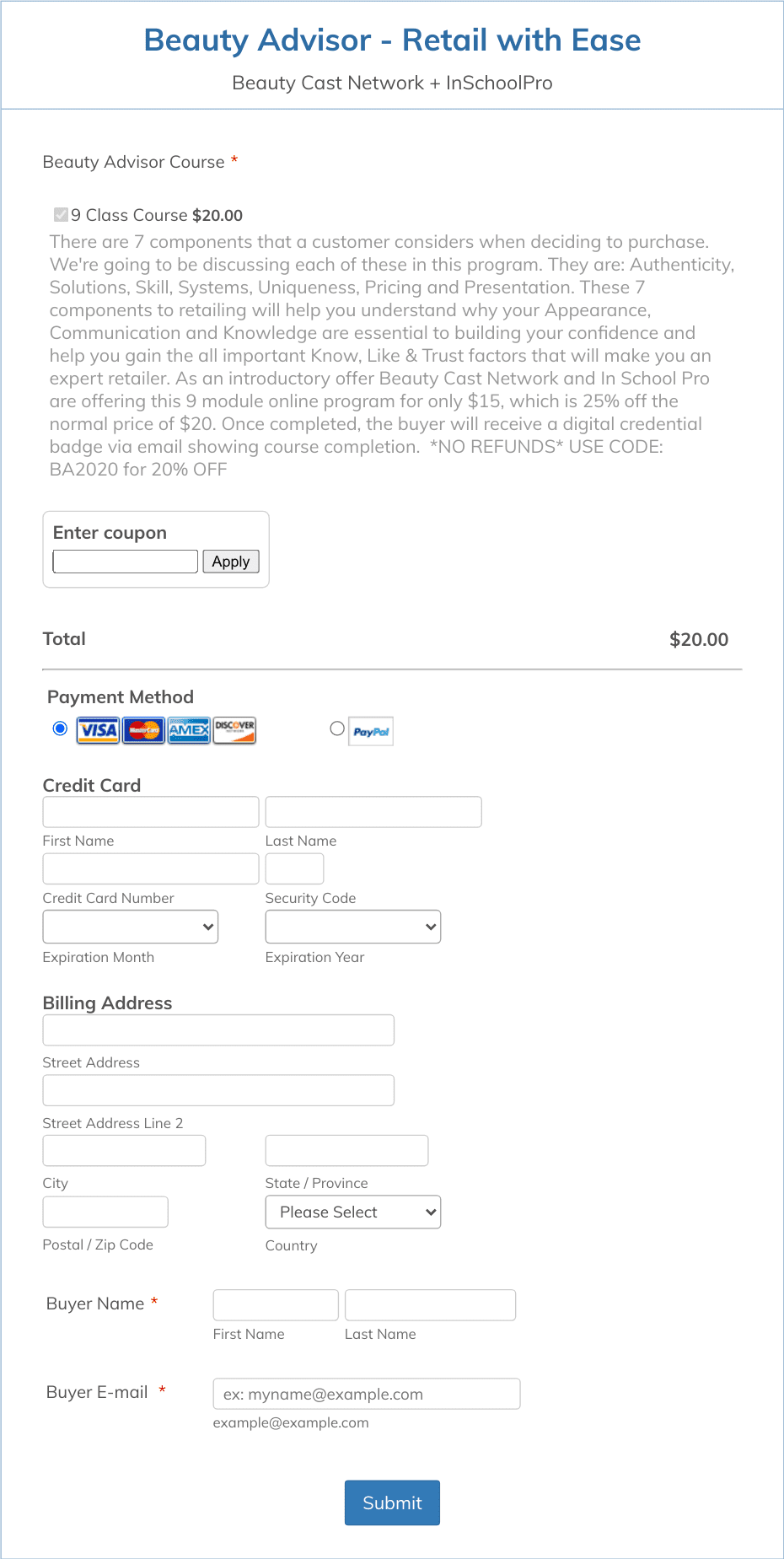Click the Buyer E-mail input field
The image size is (784, 1559).
point(367,1394)
